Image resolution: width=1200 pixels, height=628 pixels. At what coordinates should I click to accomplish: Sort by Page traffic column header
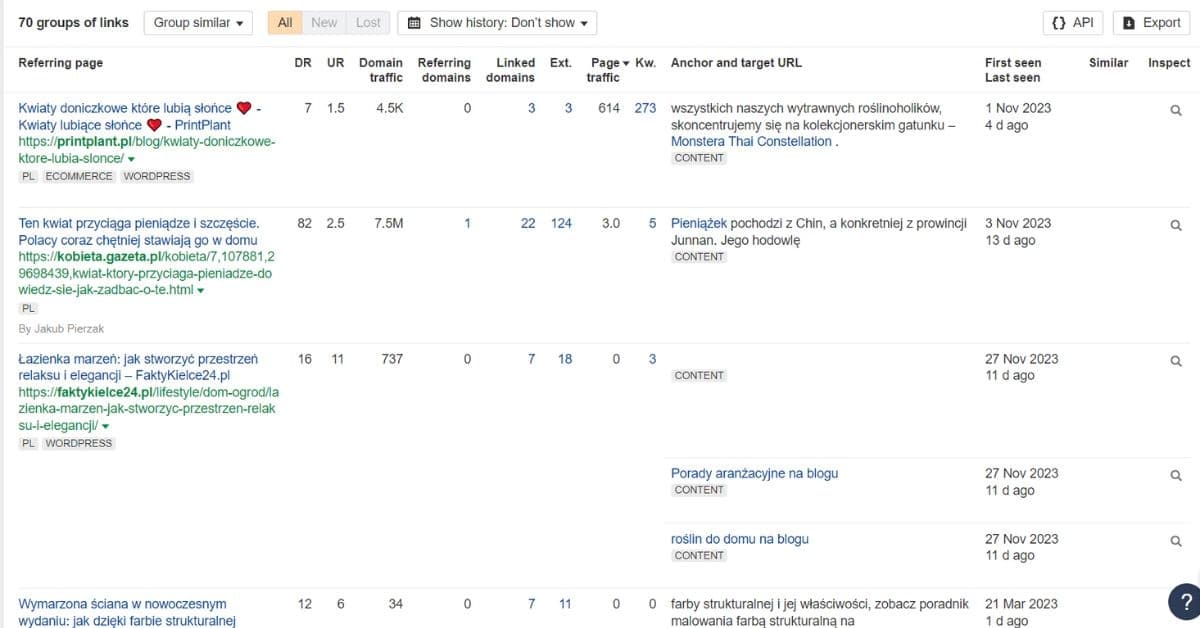point(607,70)
